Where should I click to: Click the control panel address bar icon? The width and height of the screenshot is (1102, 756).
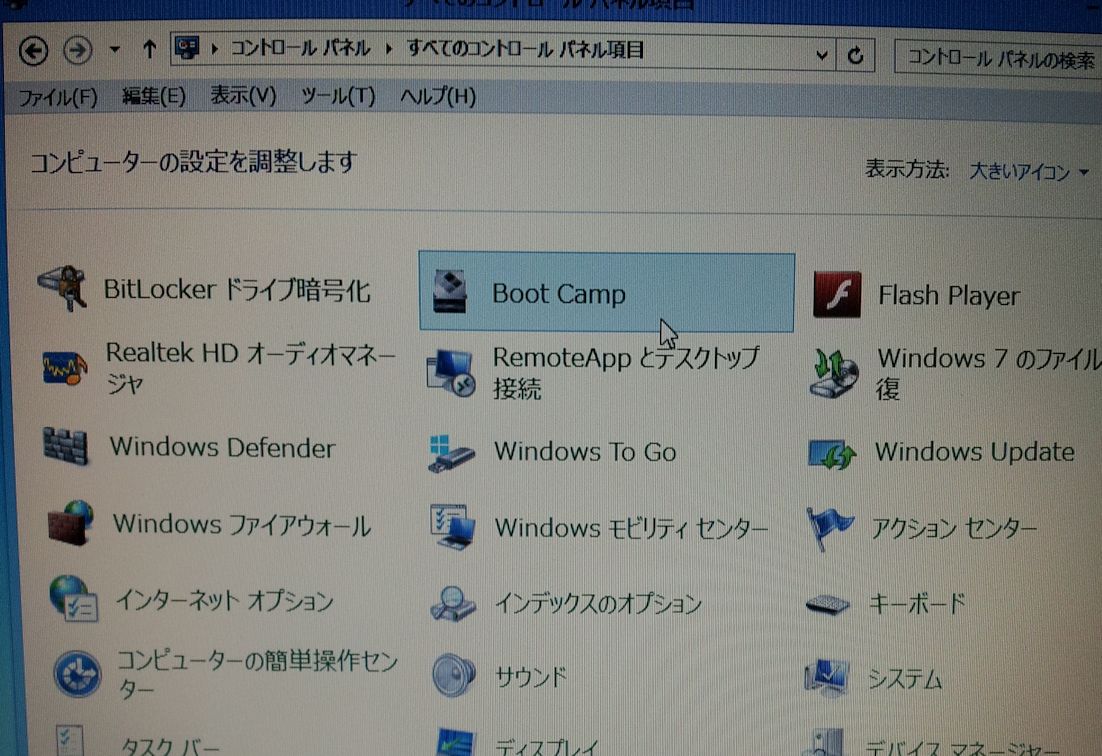187,48
